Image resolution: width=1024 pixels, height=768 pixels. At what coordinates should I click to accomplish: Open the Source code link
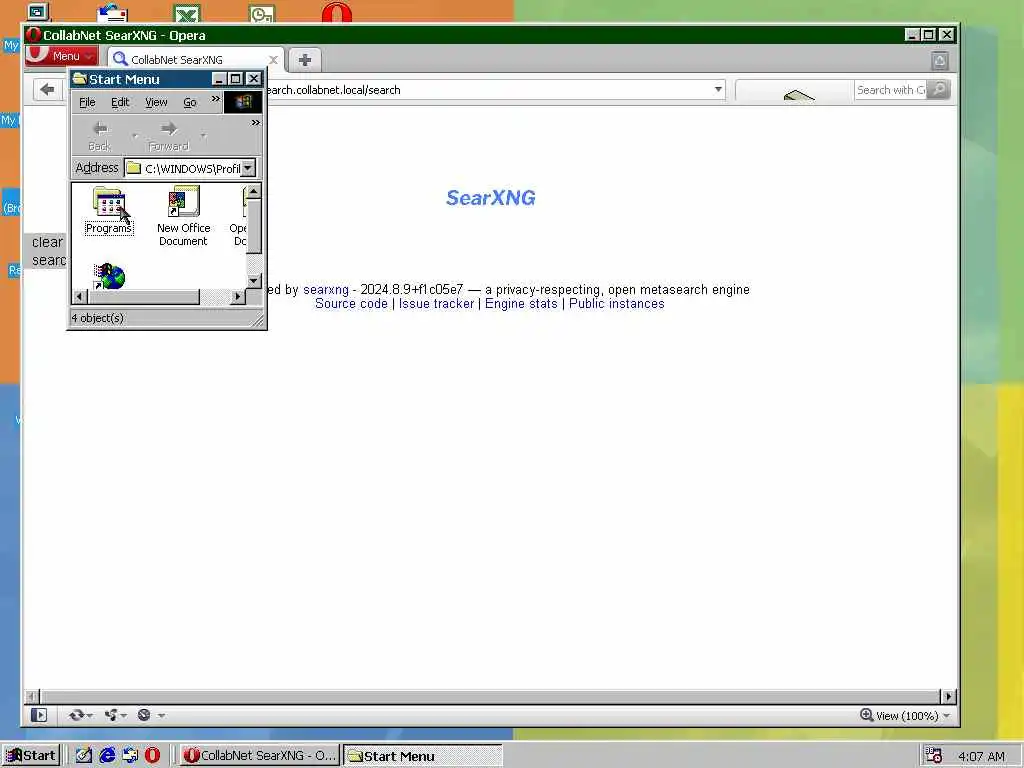point(351,304)
